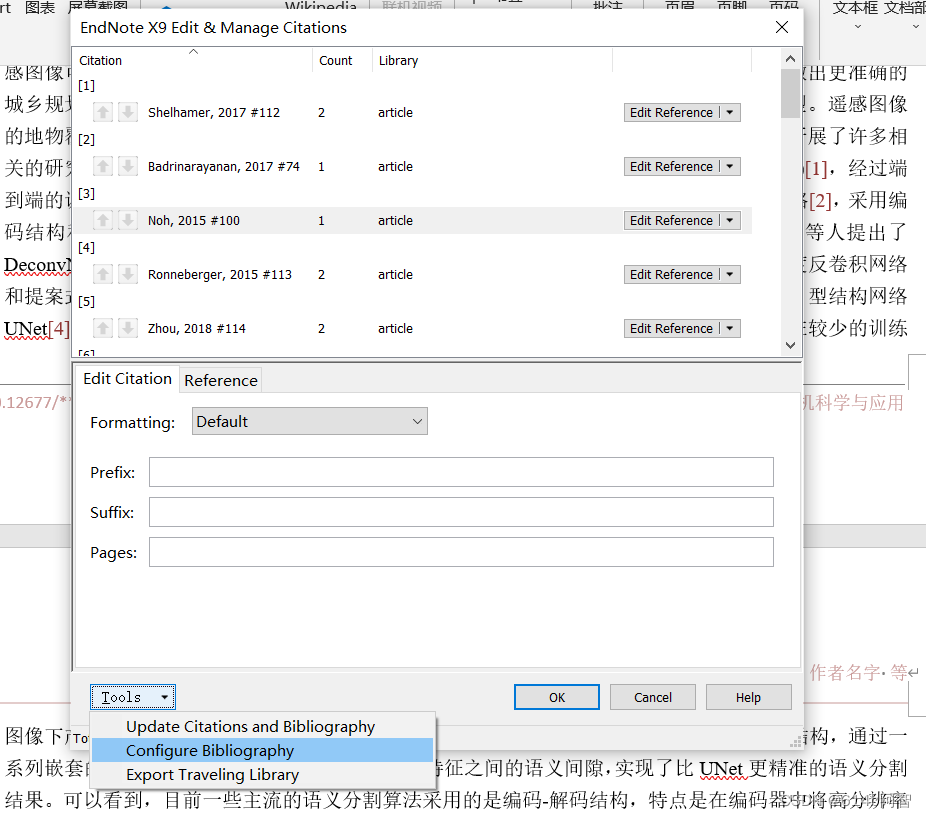926x818 pixels.
Task: Move Badrinarayanan, 2017 citation down
Action: click(128, 166)
